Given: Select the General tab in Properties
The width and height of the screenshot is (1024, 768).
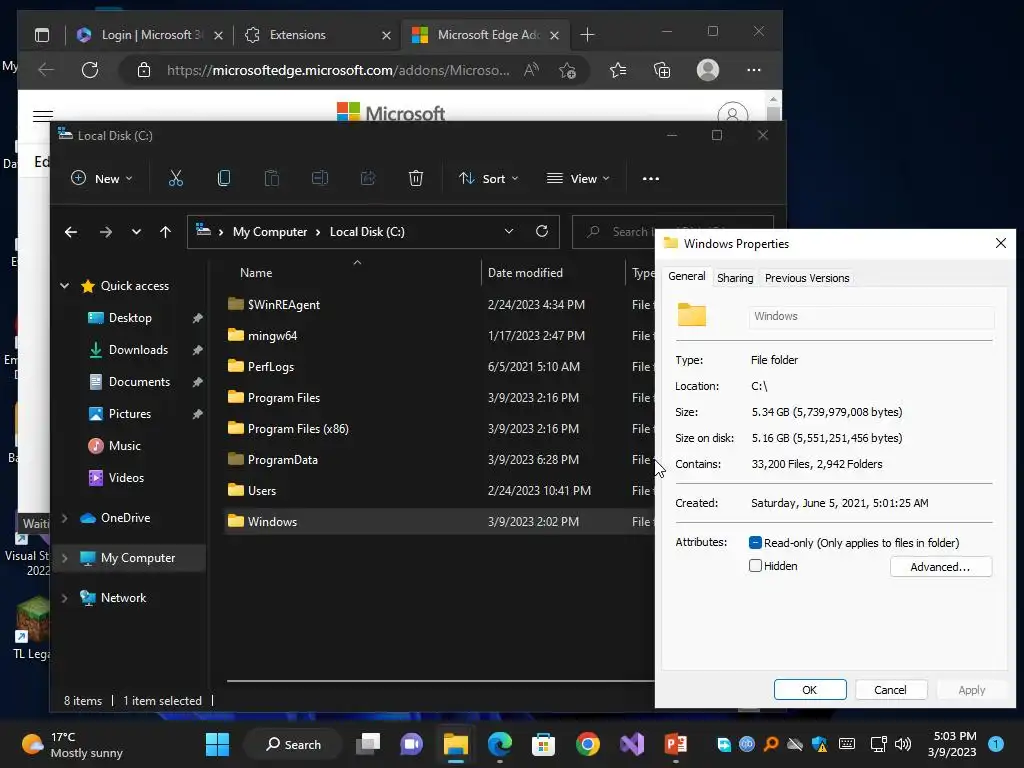Looking at the screenshot, I should pyautogui.click(x=686, y=276).
